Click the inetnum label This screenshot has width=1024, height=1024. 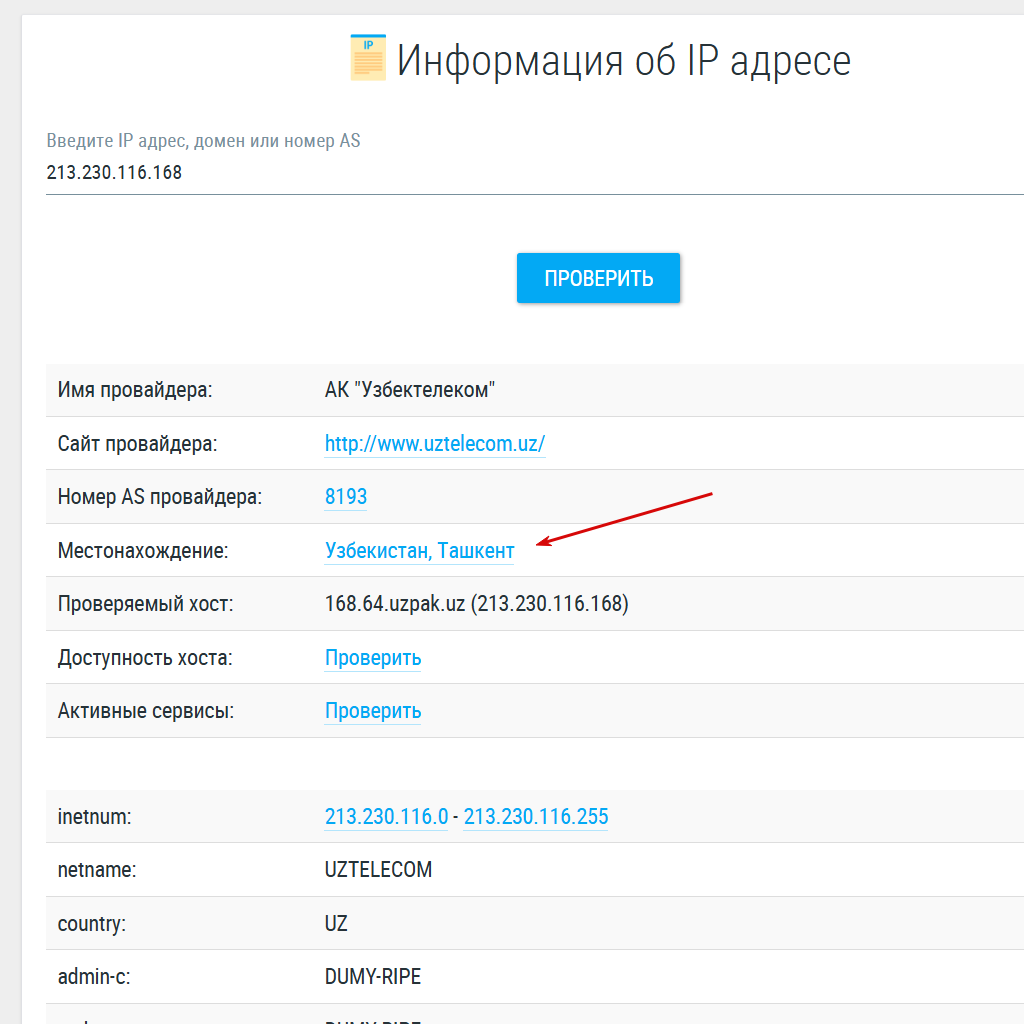pos(94,817)
